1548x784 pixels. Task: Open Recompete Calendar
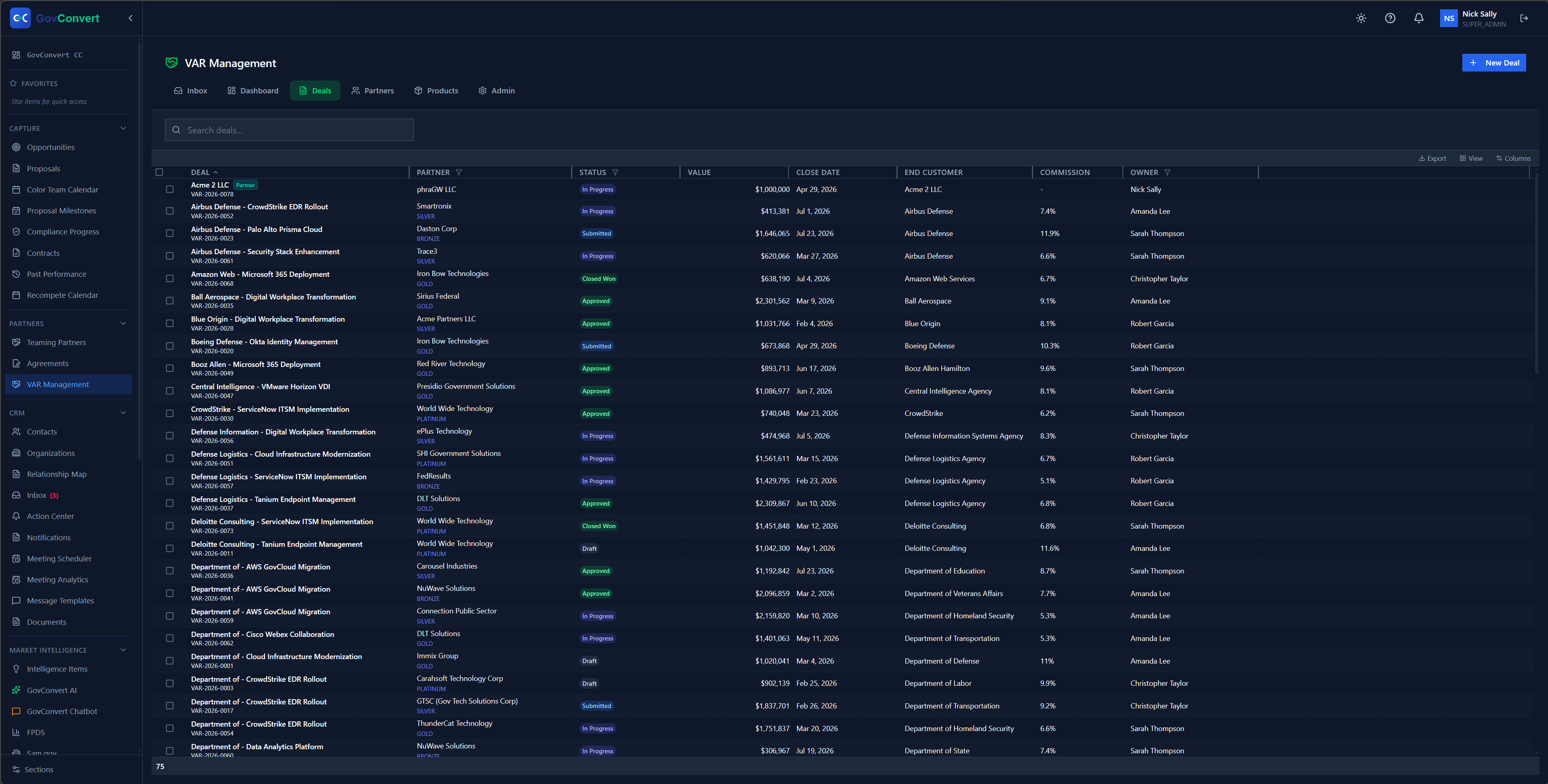tap(63, 295)
